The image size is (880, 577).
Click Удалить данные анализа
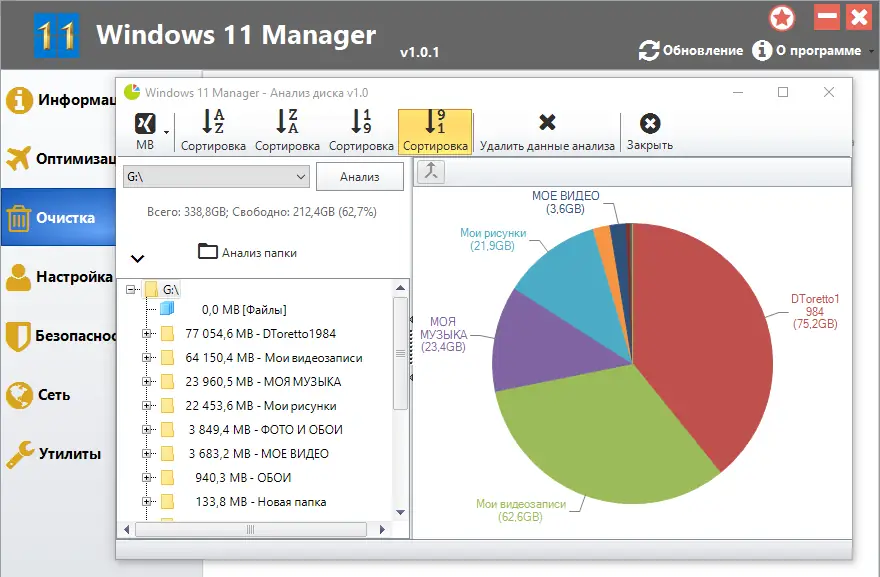tap(547, 131)
